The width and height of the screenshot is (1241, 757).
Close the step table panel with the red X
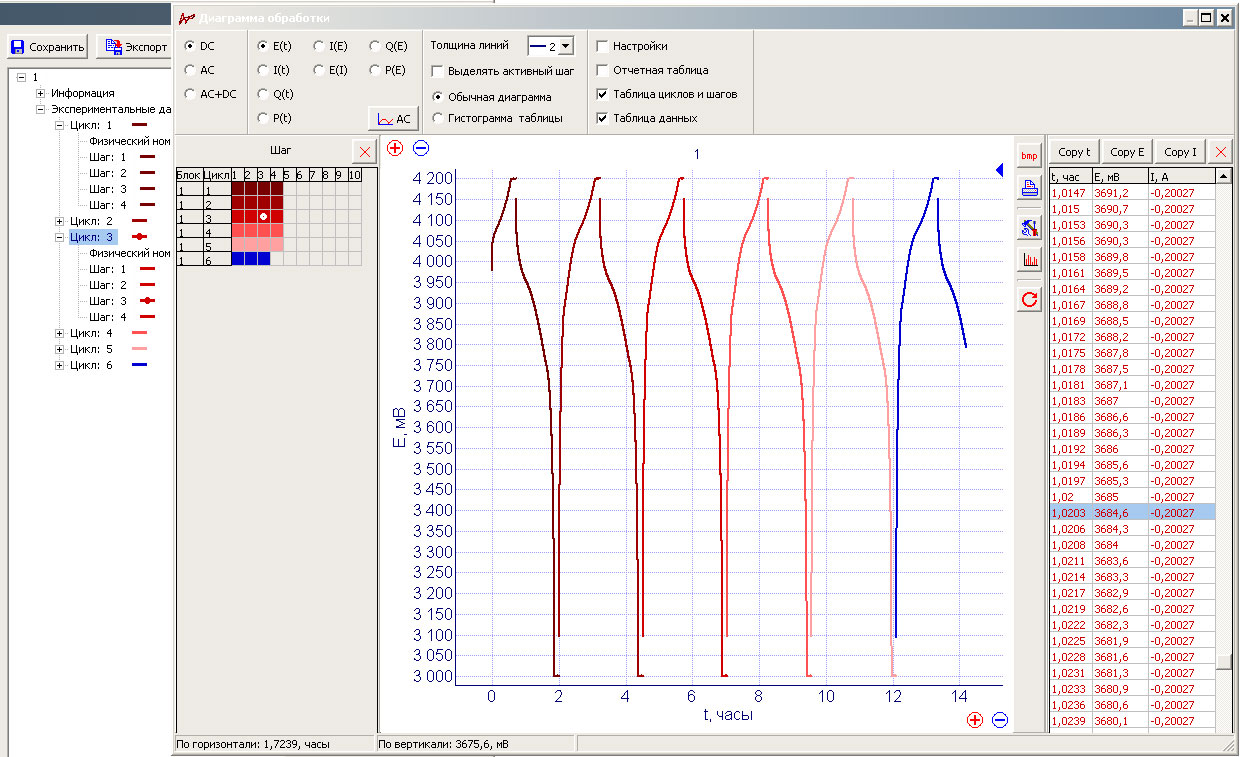pyautogui.click(x=365, y=152)
